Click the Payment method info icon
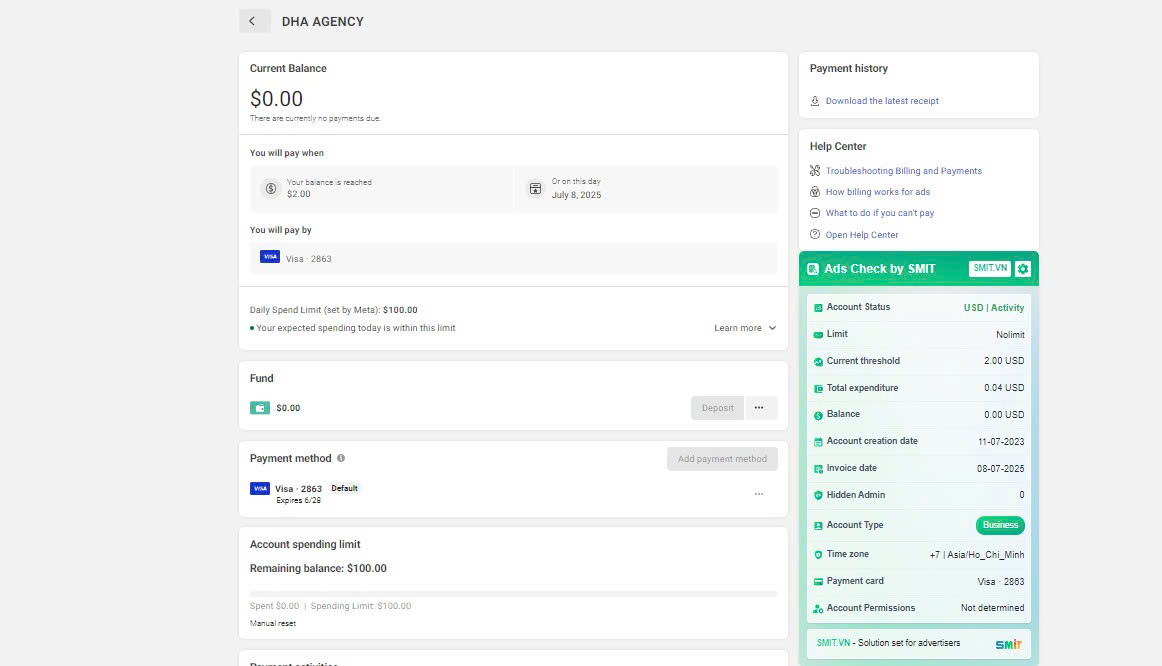The height and width of the screenshot is (666, 1162). point(341,459)
